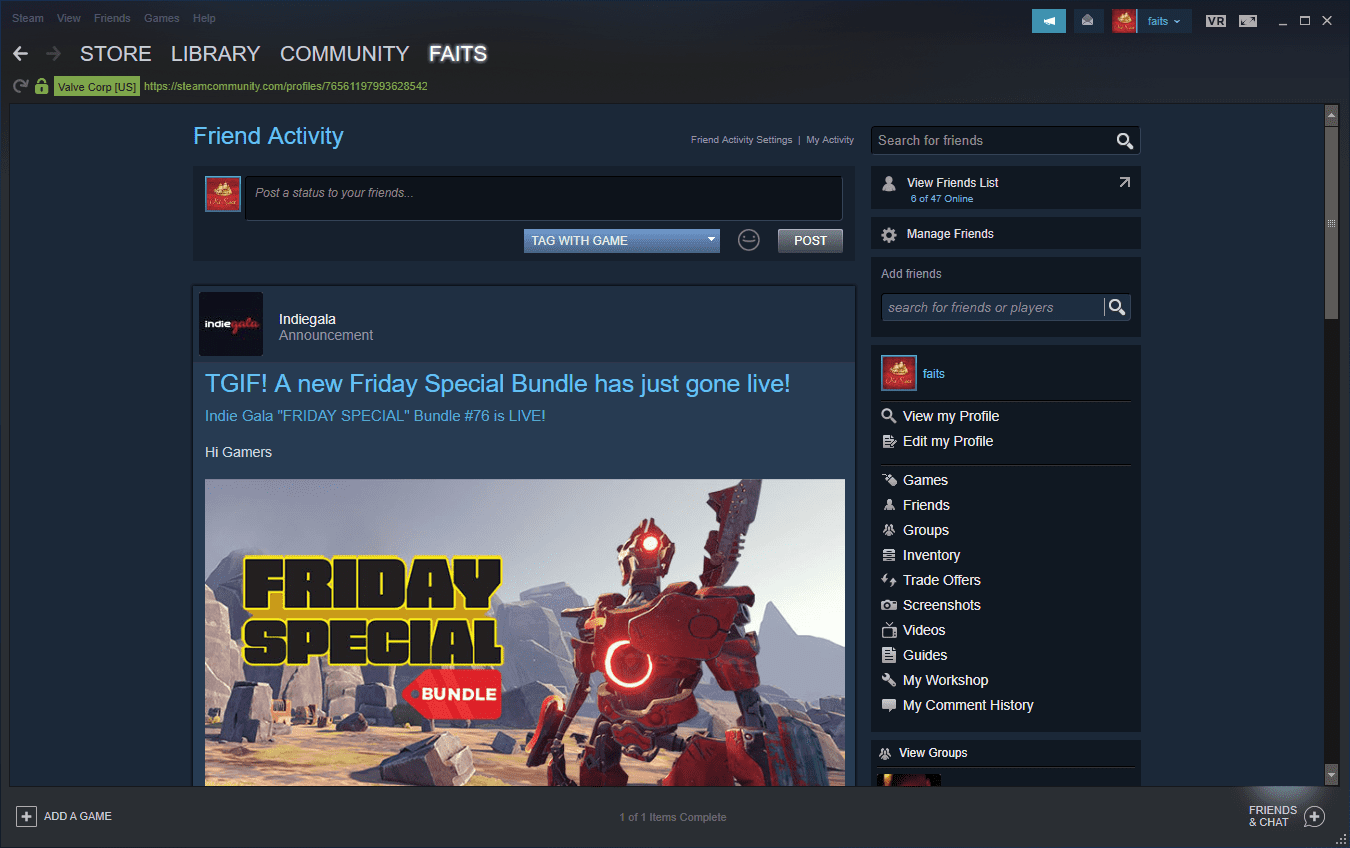Enable VR mode button
The width and height of the screenshot is (1350, 848).
click(x=1216, y=21)
